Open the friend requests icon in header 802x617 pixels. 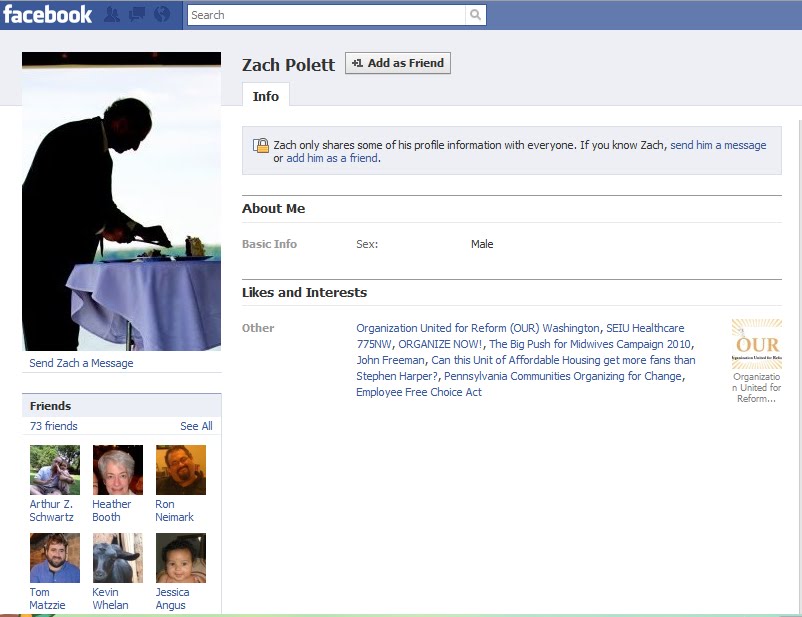[112, 15]
